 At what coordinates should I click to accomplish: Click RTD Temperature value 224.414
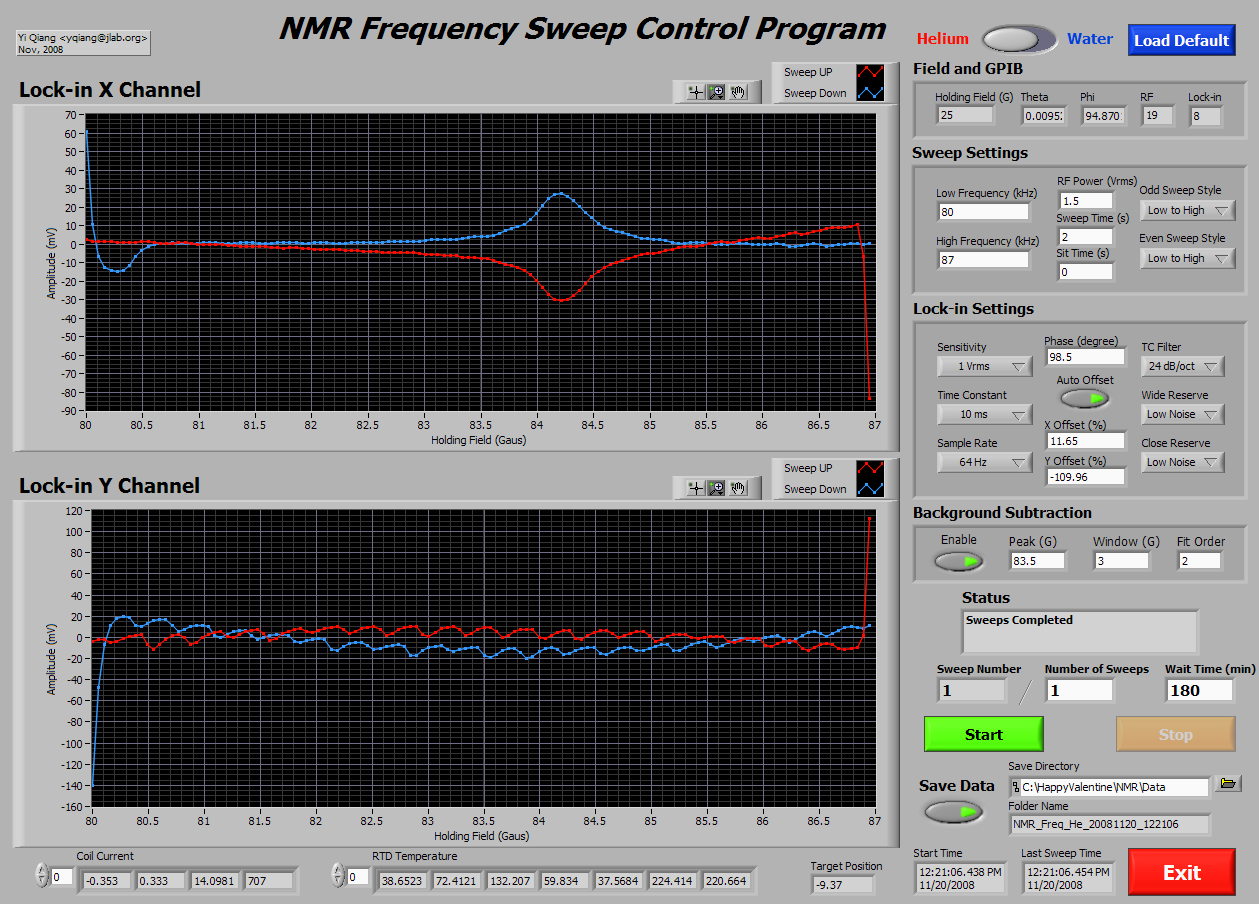671,881
